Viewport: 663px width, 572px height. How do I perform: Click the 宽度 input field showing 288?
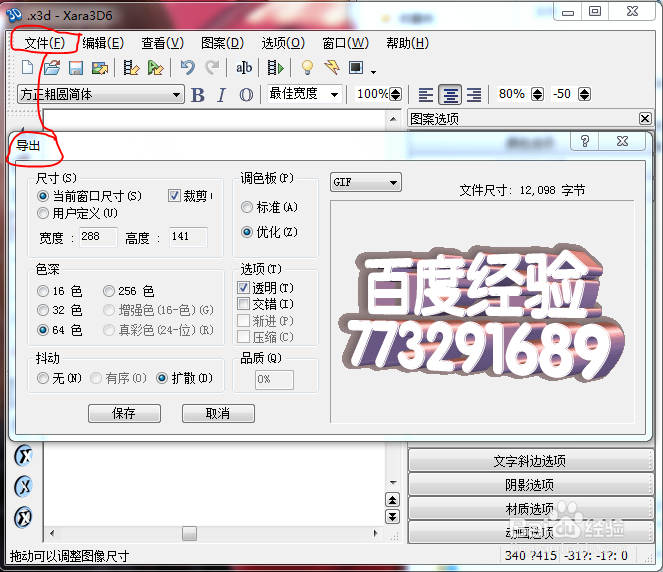pos(98,237)
